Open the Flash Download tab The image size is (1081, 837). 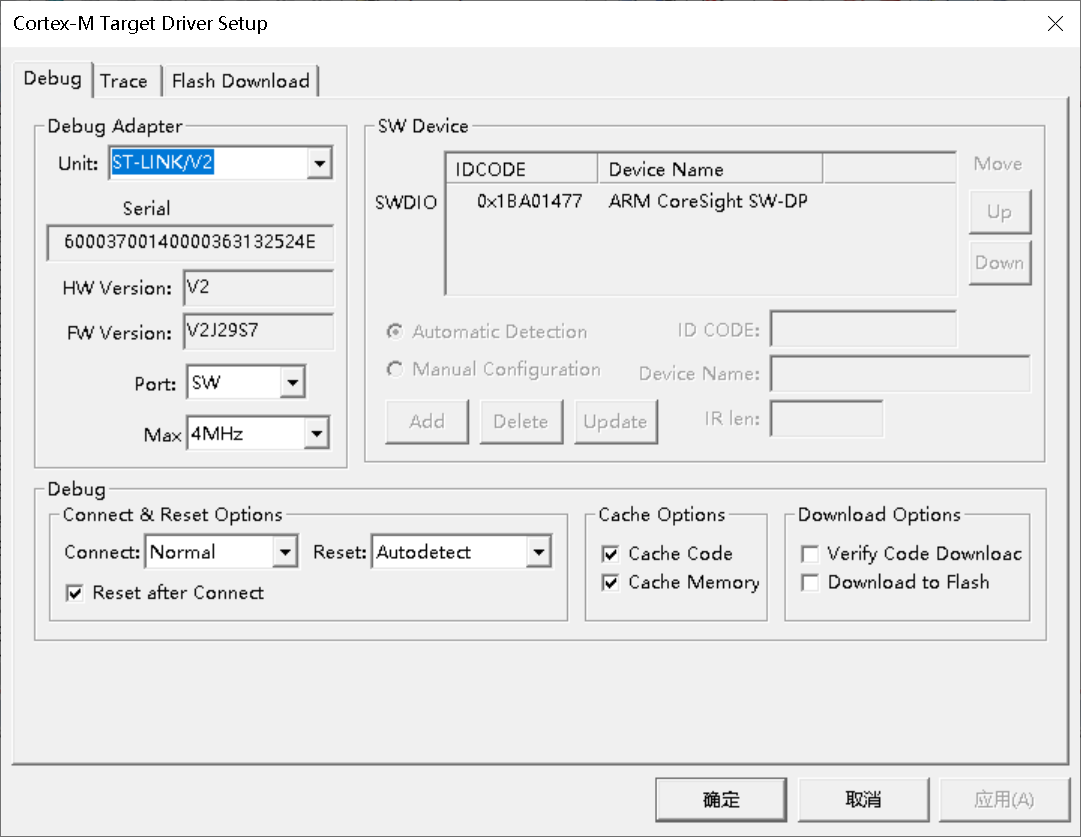(x=240, y=81)
